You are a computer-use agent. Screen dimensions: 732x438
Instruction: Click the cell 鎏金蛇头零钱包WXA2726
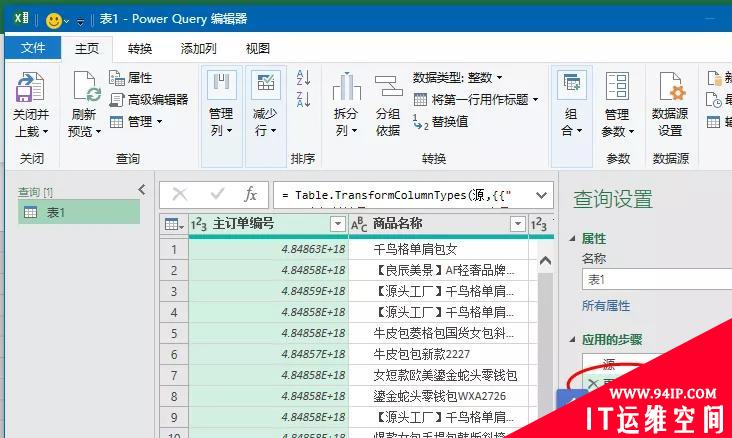[x=439, y=396]
